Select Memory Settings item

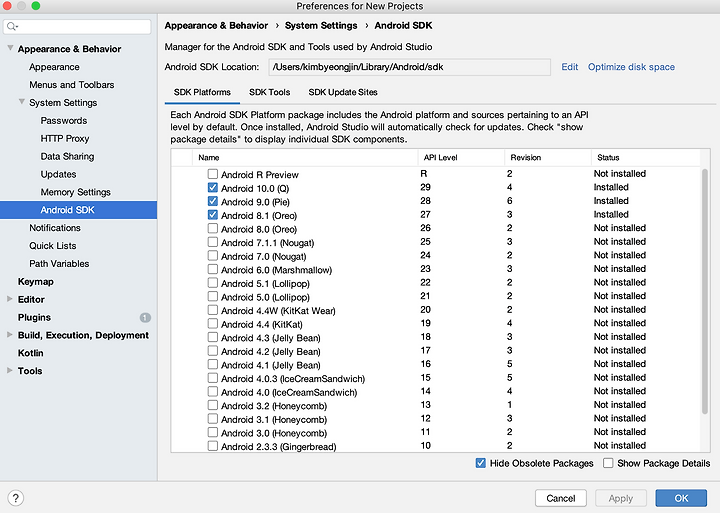tap(75, 192)
